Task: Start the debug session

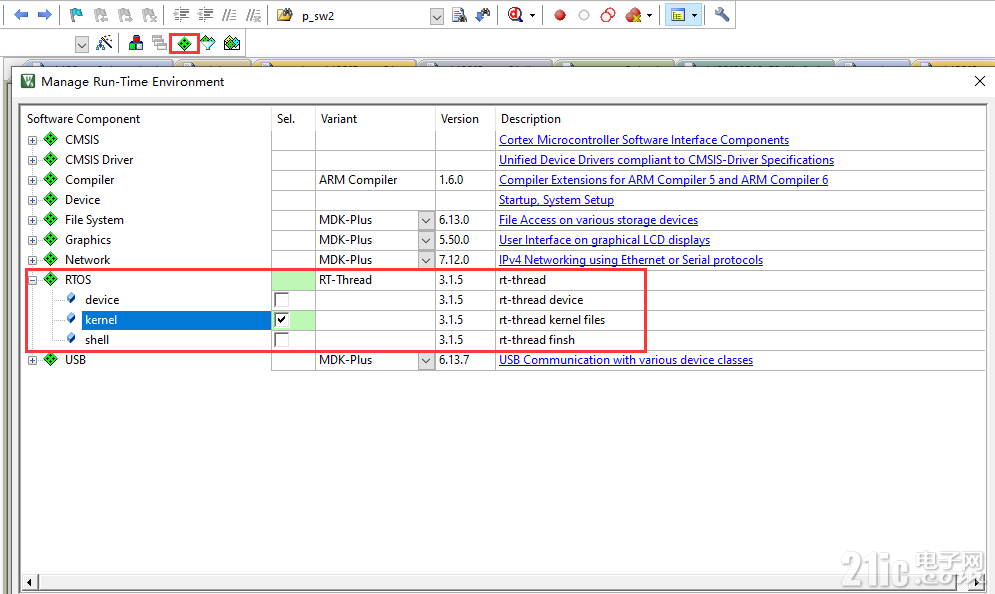Action: point(515,15)
